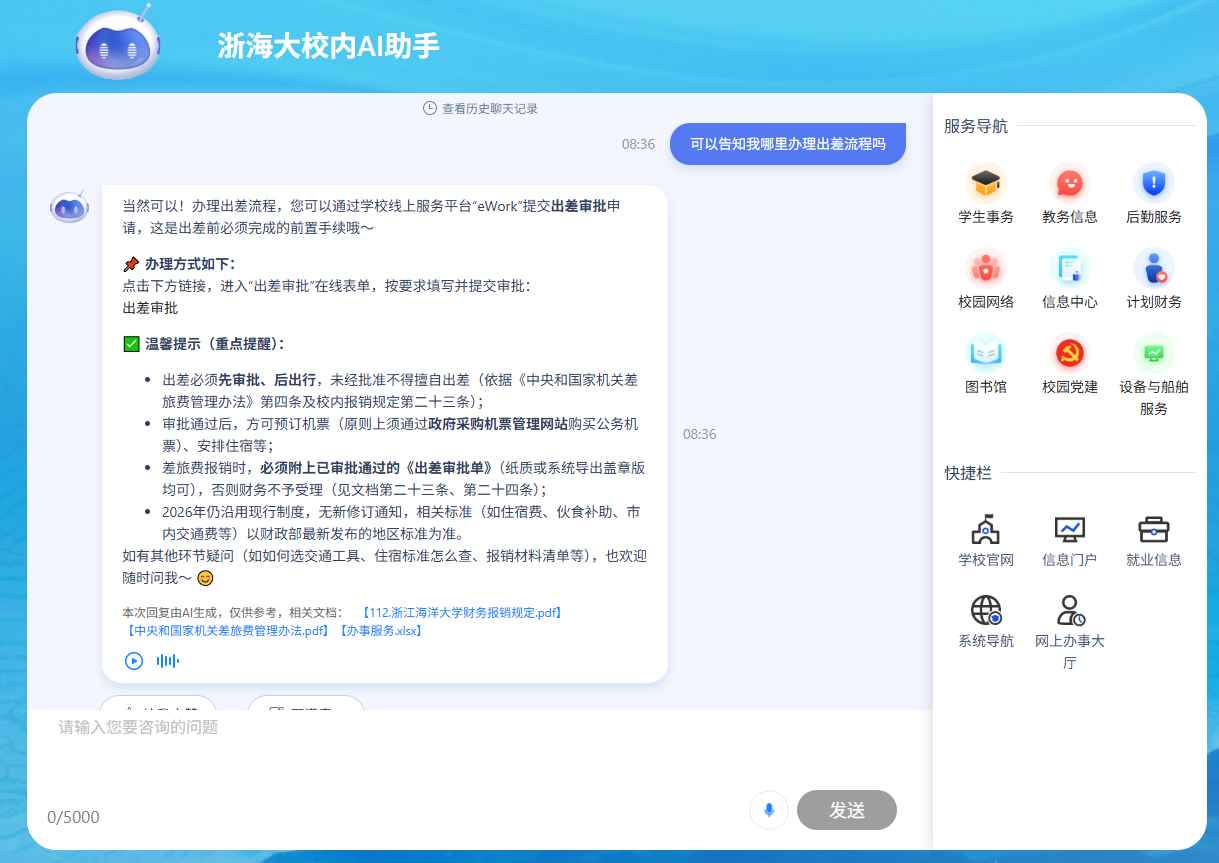View chat history via 查看历史聊天记录
1219x863 pixels.
[481, 108]
